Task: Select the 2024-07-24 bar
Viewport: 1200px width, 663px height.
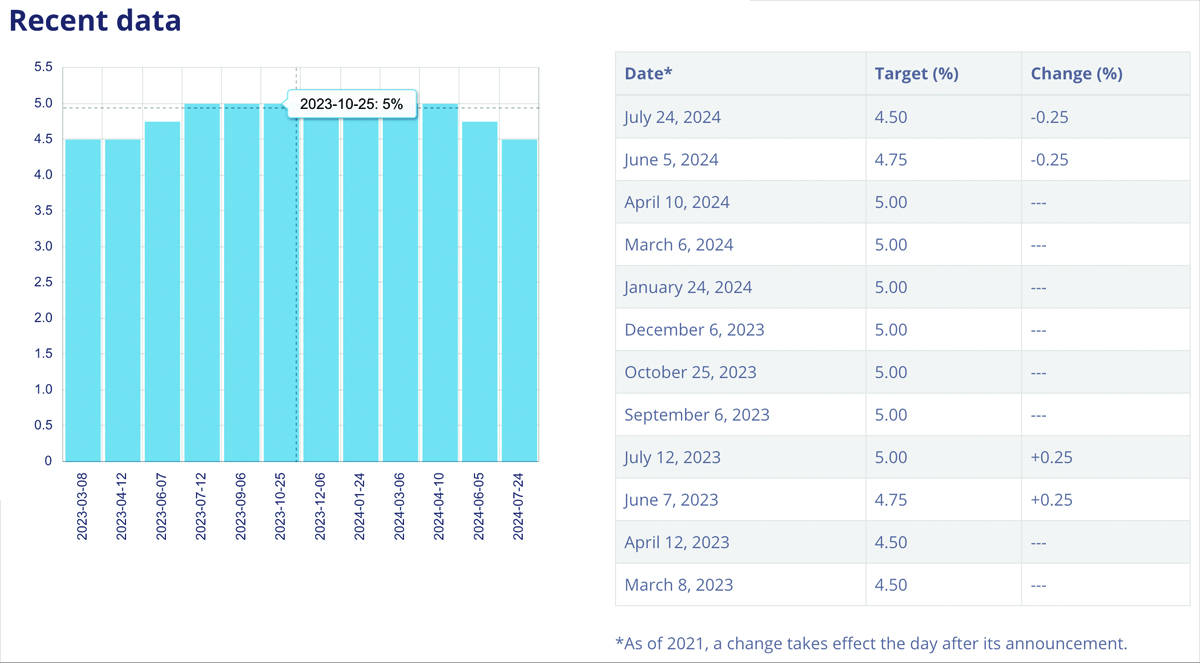Action: [x=519, y=300]
